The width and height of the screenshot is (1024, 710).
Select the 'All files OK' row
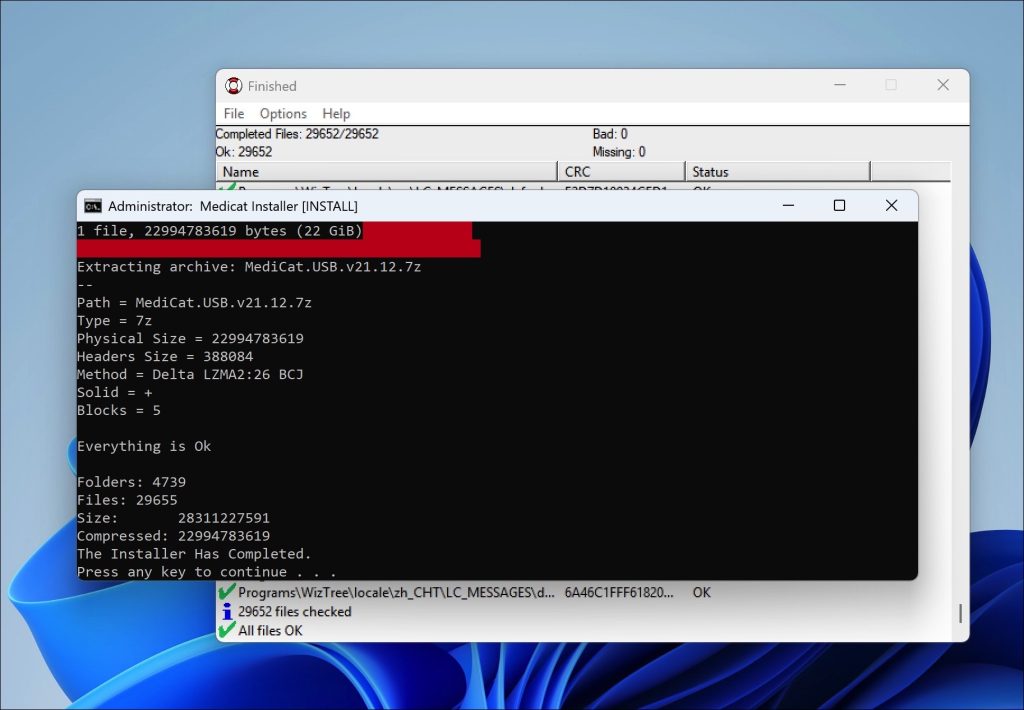(x=270, y=630)
